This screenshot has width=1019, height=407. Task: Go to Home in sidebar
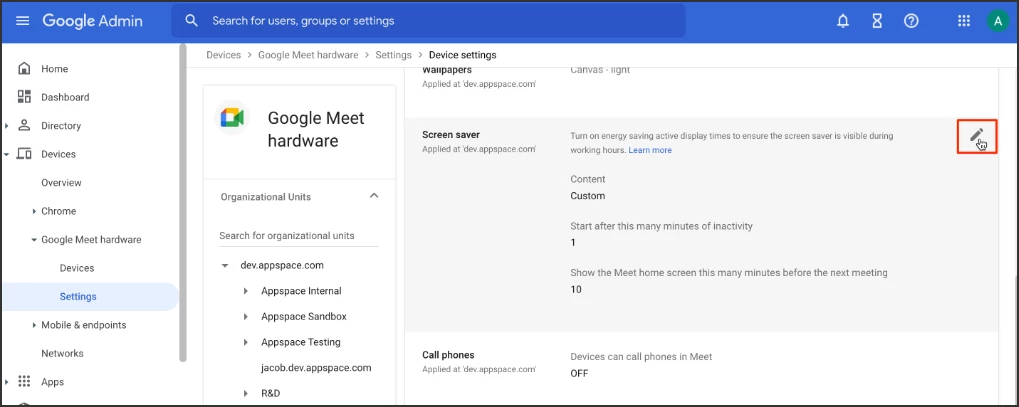55,68
